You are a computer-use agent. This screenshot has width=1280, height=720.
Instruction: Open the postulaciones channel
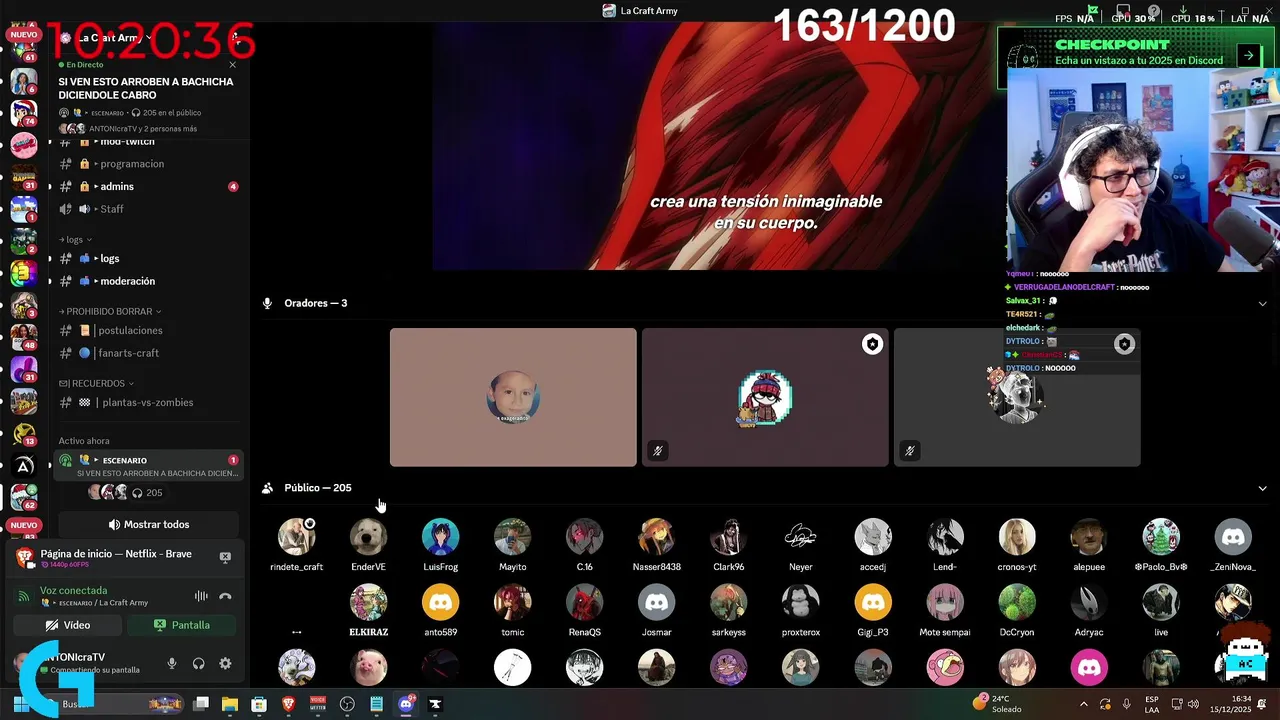[149, 330]
